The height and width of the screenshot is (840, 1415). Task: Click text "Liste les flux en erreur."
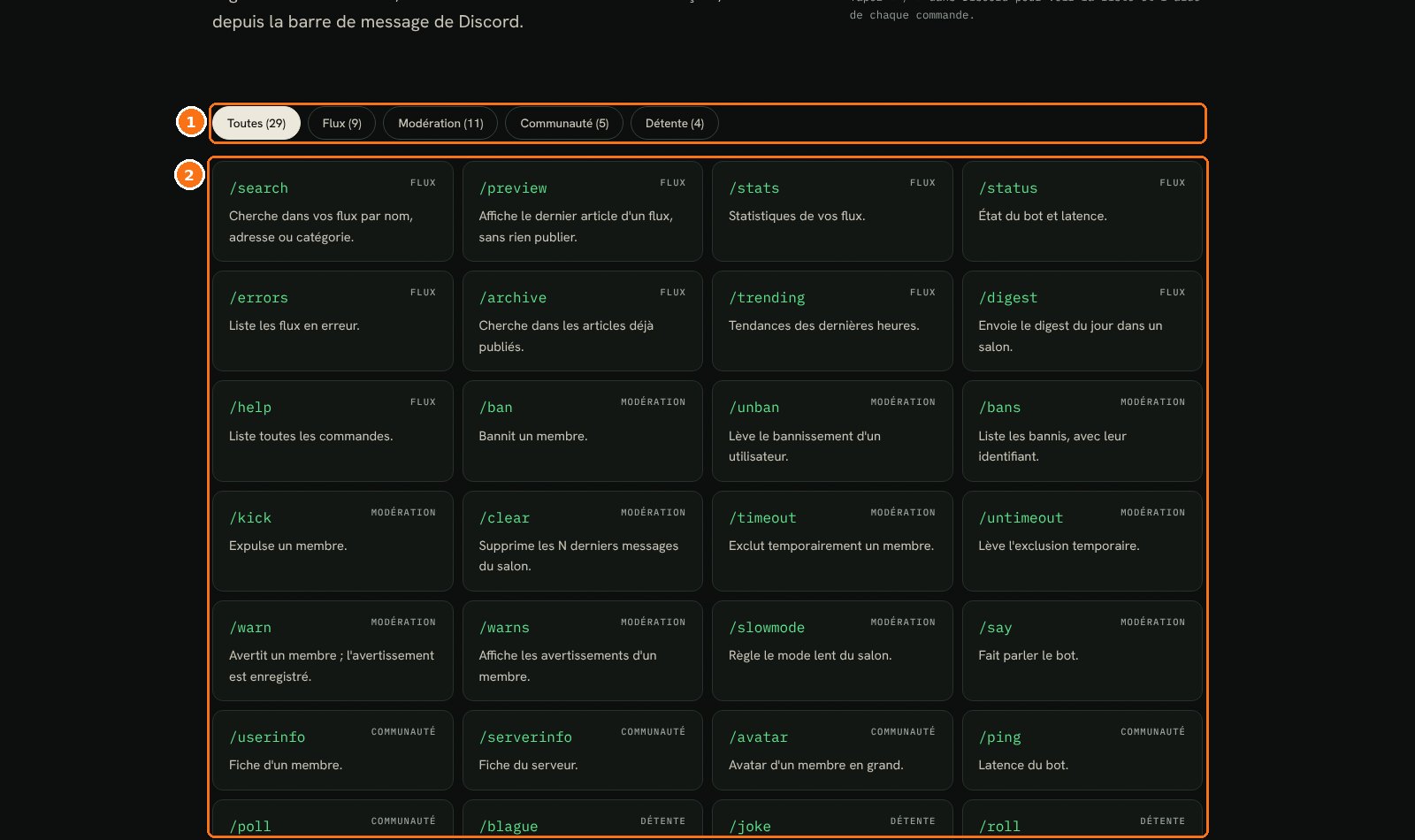294,325
